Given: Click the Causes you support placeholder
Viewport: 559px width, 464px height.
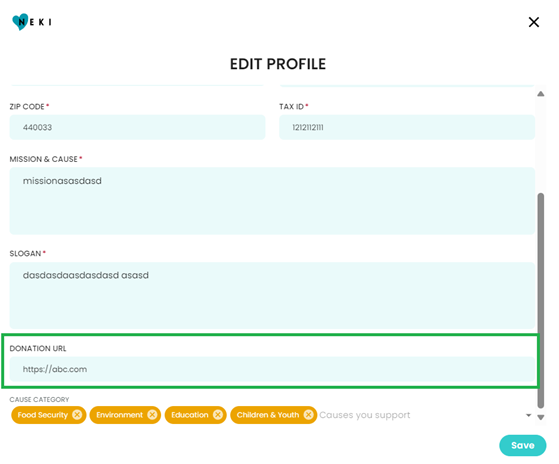Looking at the screenshot, I should (x=365, y=415).
